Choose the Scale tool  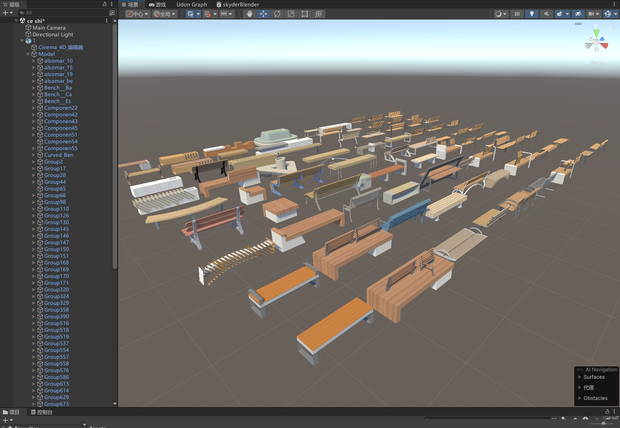[291, 14]
